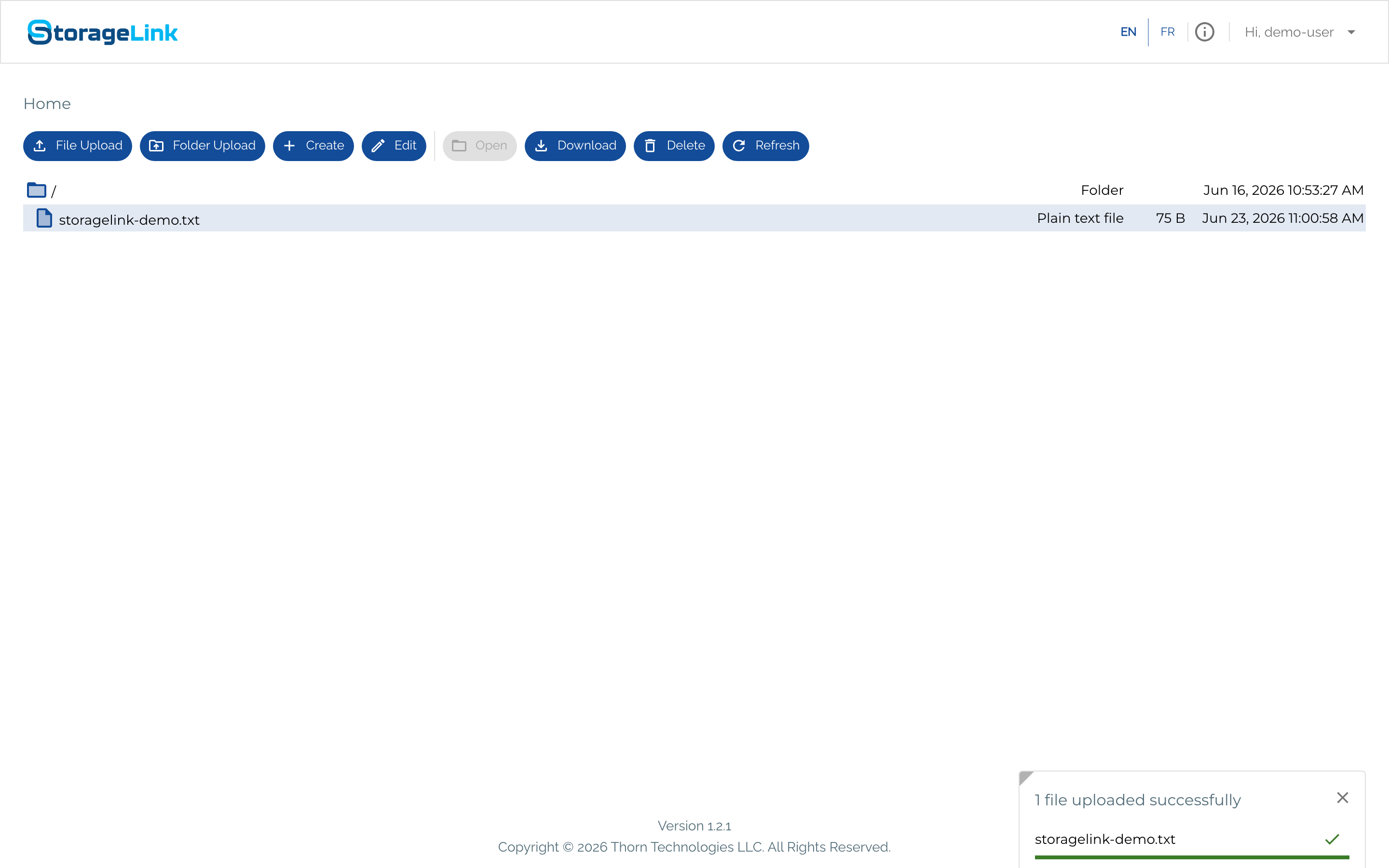This screenshot has height=868, width=1389.
Task: Click the green upload progress bar
Action: (1192, 858)
